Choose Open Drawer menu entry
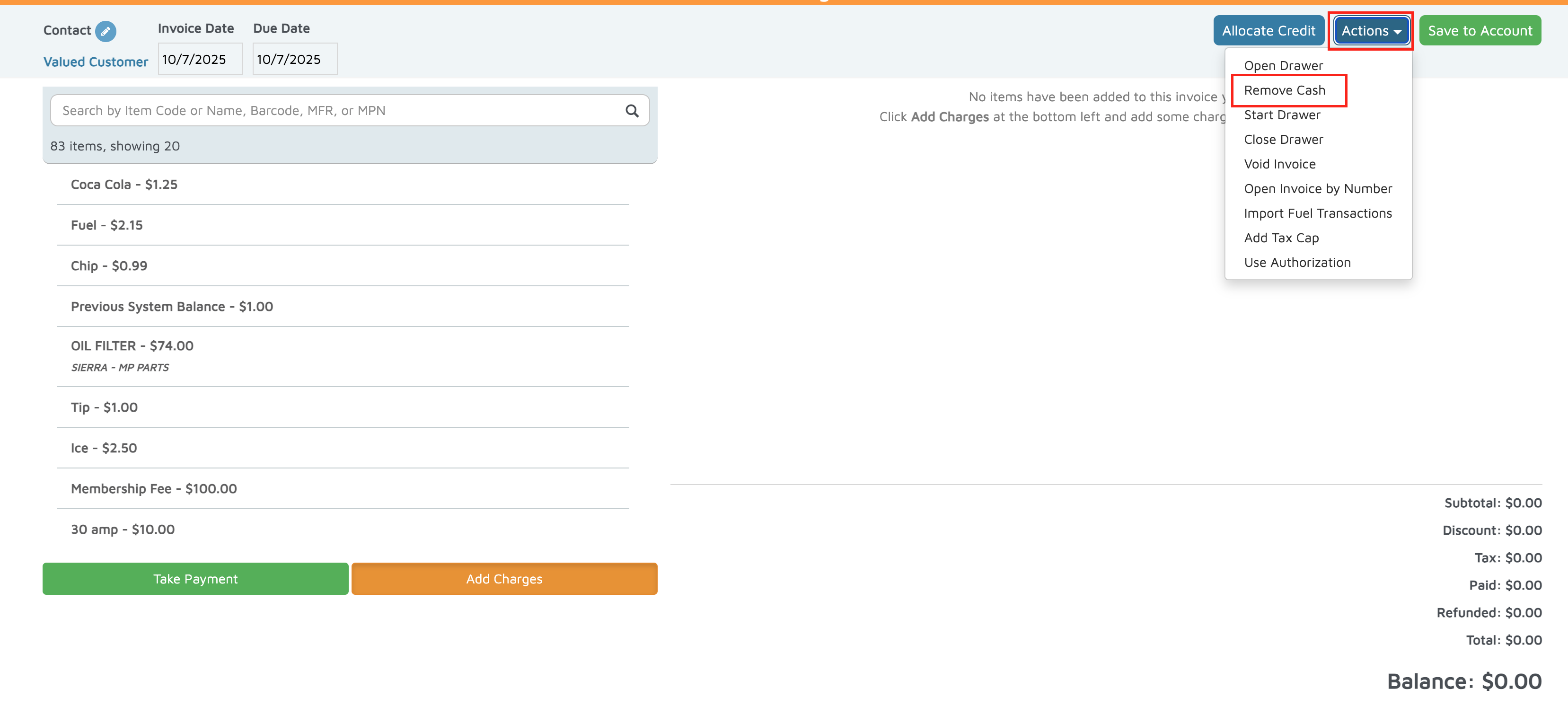Image resolution: width=1568 pixels, height=724 pixels. [x=1283, y=65]
